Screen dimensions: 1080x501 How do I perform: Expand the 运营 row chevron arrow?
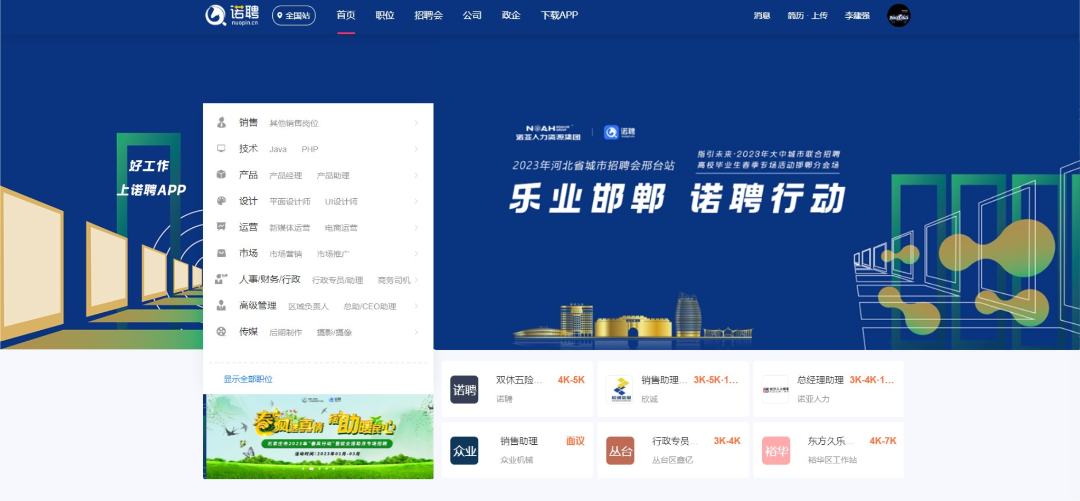click(416, 227)
